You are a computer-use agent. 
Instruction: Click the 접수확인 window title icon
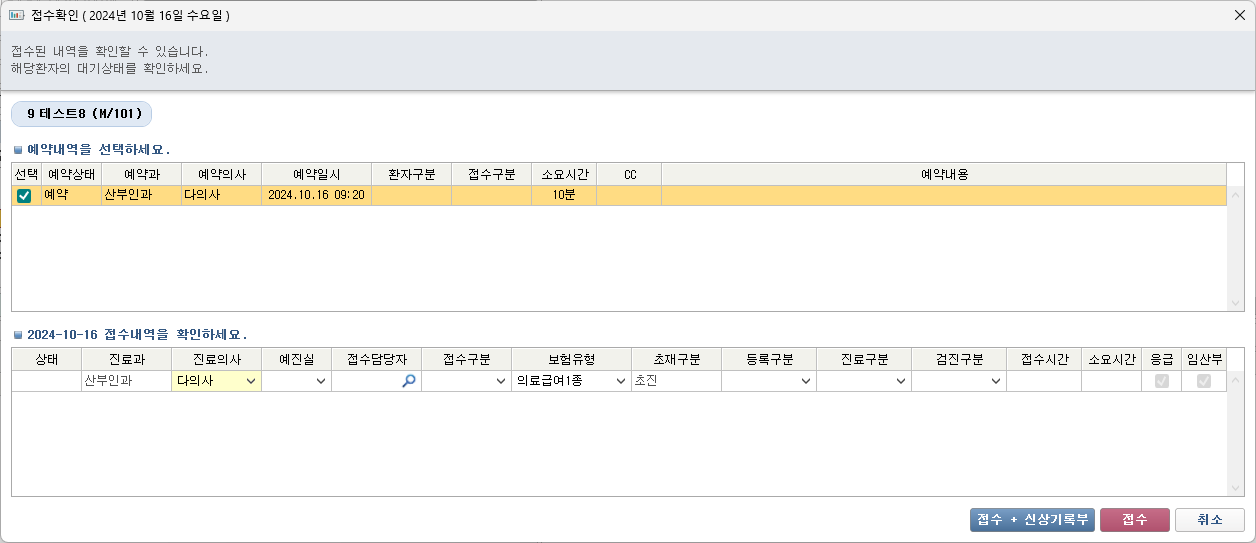pos(16,15)
